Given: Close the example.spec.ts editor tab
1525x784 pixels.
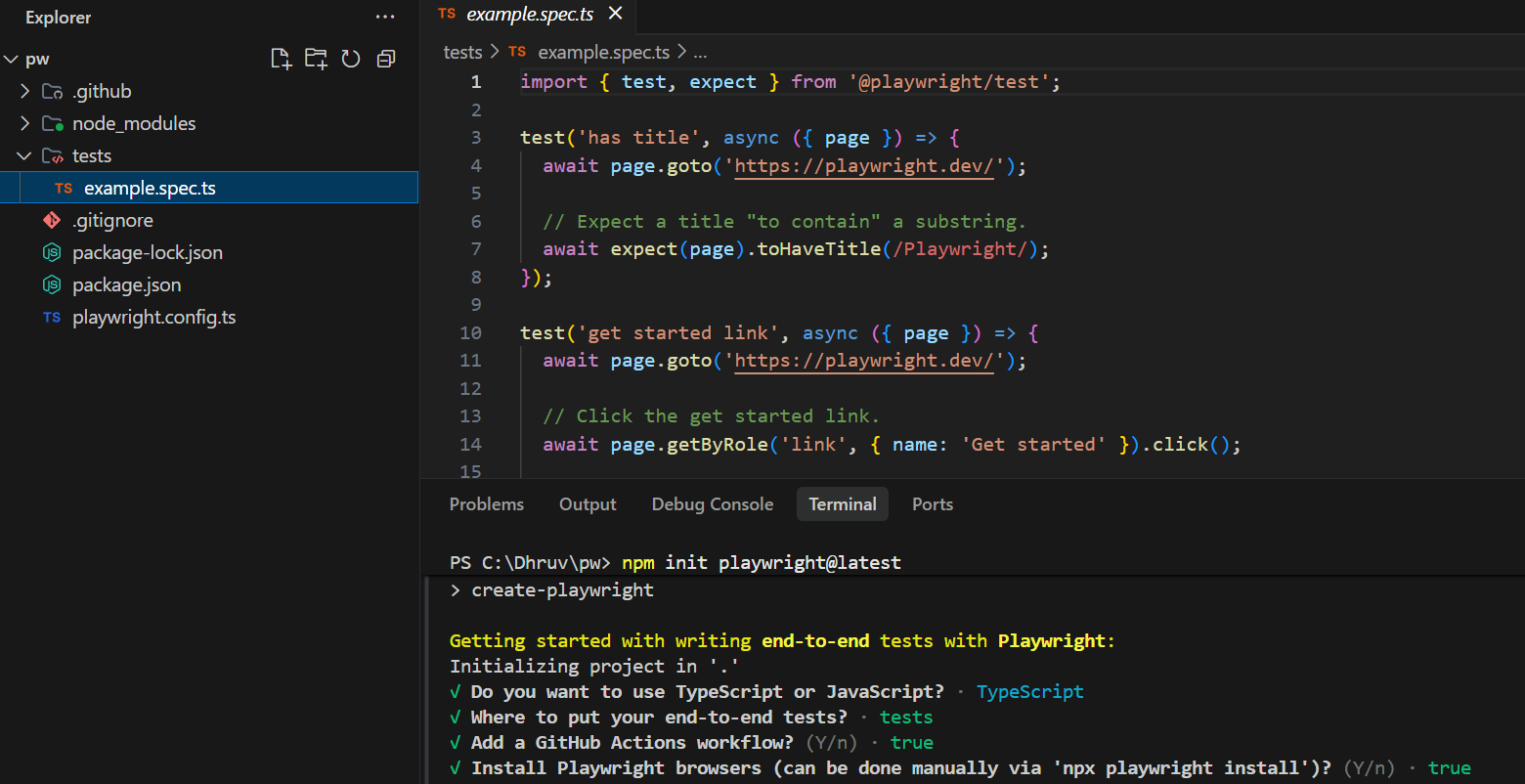Looking at the screenshot, I should 615,14.
